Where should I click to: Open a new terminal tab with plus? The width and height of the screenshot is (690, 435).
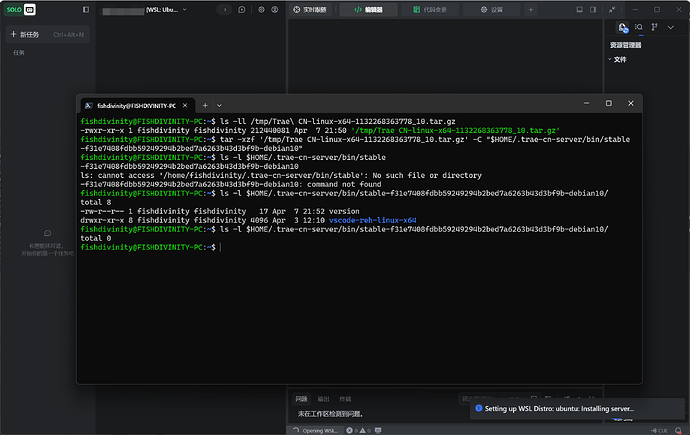[x=206, y=105]
